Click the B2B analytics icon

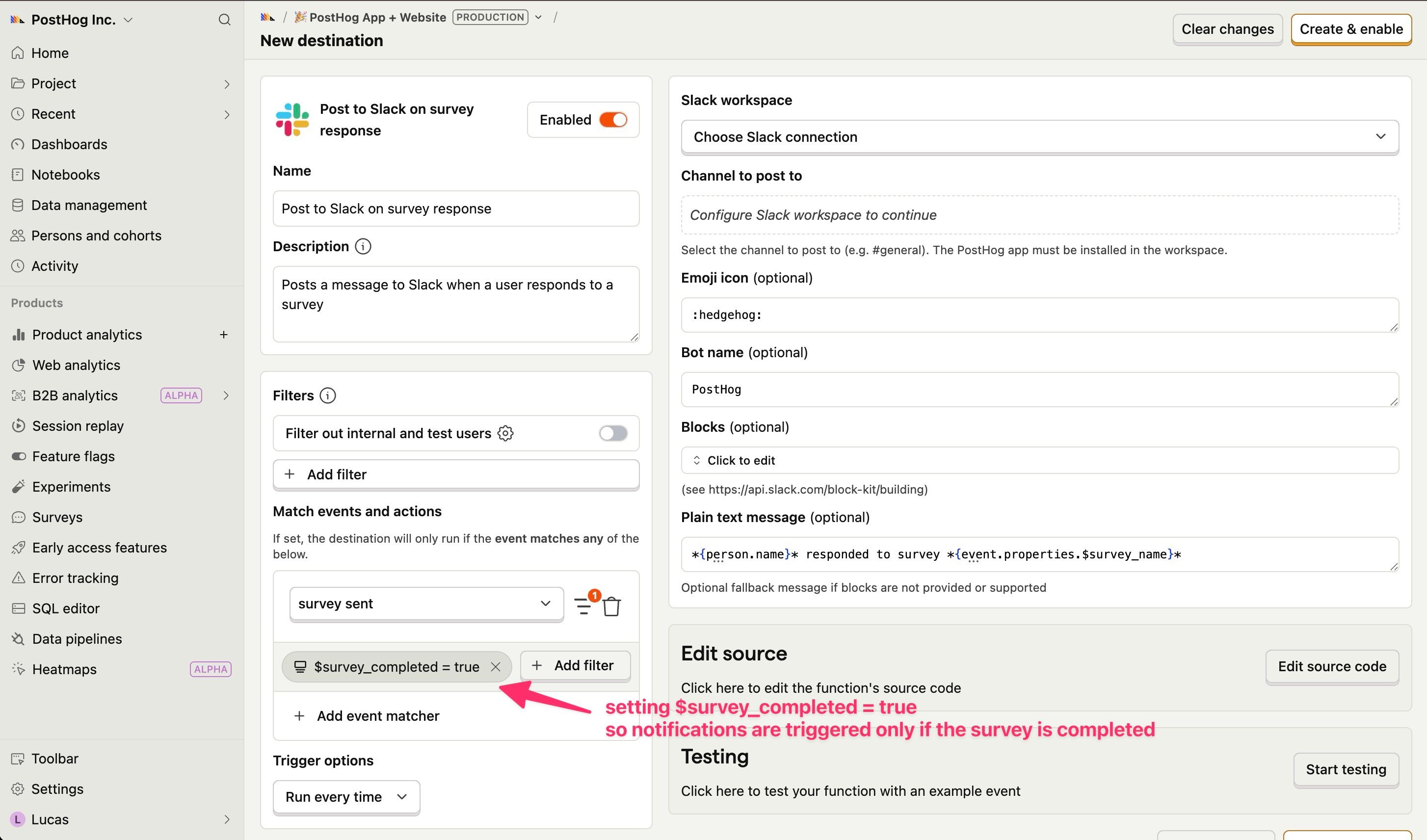pos(18,395)
